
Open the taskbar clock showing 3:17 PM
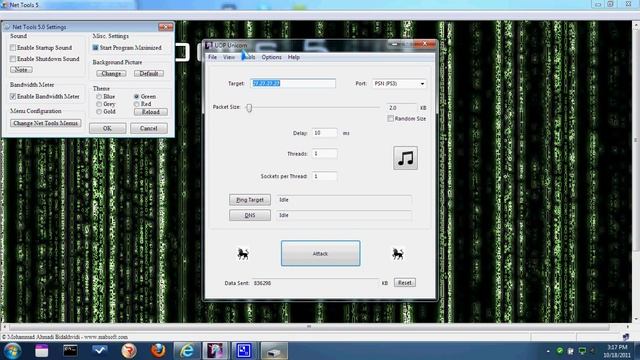(617, 351)
